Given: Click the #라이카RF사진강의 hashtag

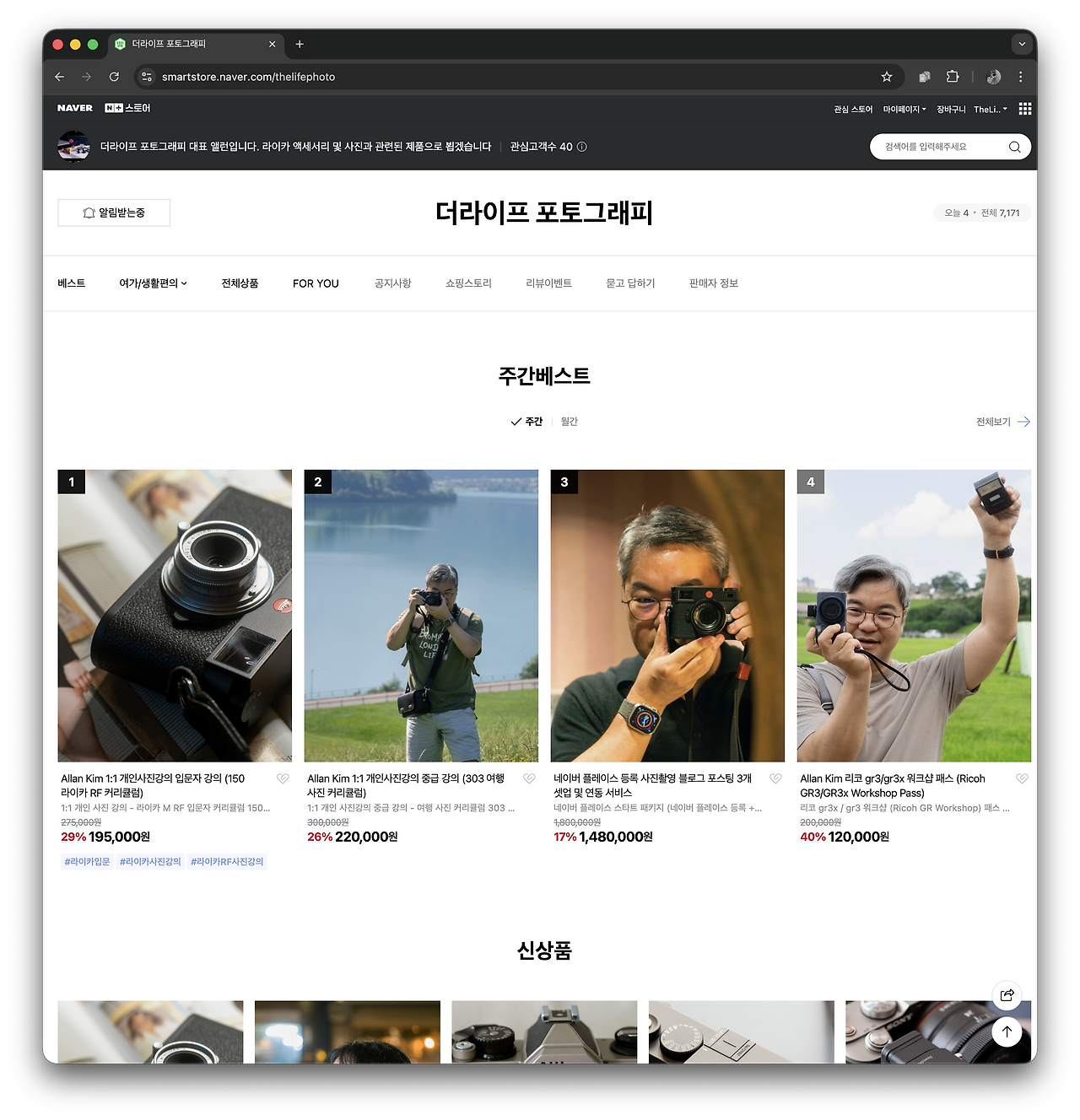Looking at the screenshot, I should click(227, 862).
